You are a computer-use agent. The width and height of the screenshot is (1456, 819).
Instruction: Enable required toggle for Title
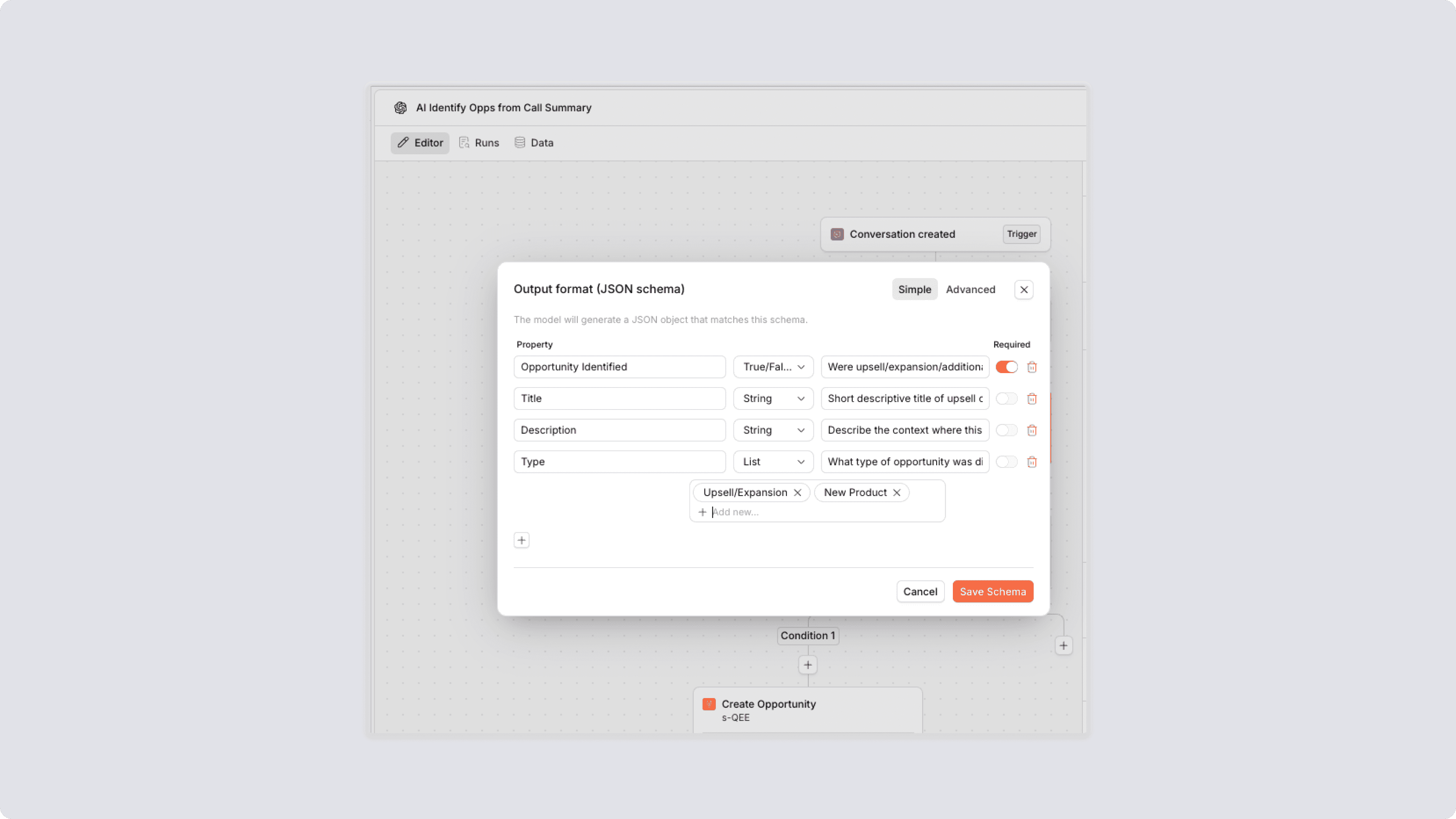(x=1006, y=399)
